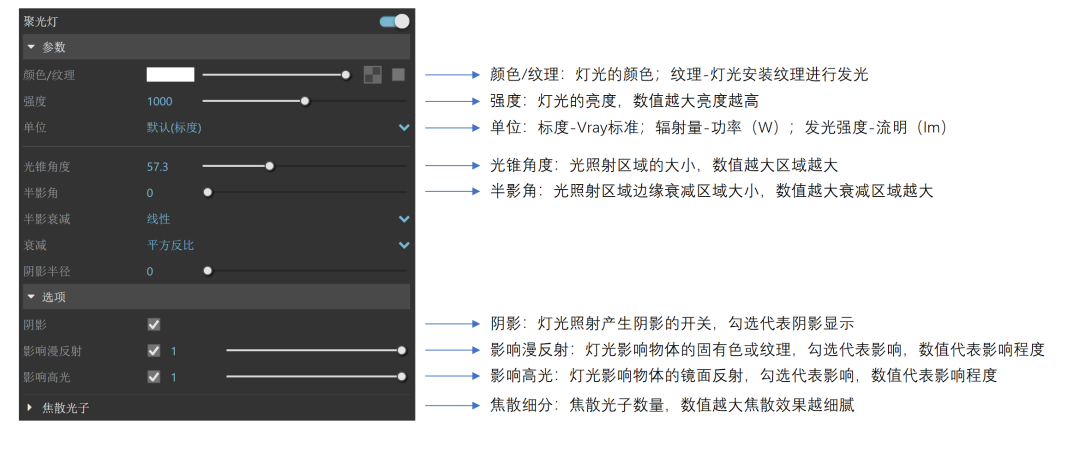This screenshot has height=458, width=1080.
Task: Open the 衰减 decay dropdown
Action: pyautogui.click(x=403, y=245)
